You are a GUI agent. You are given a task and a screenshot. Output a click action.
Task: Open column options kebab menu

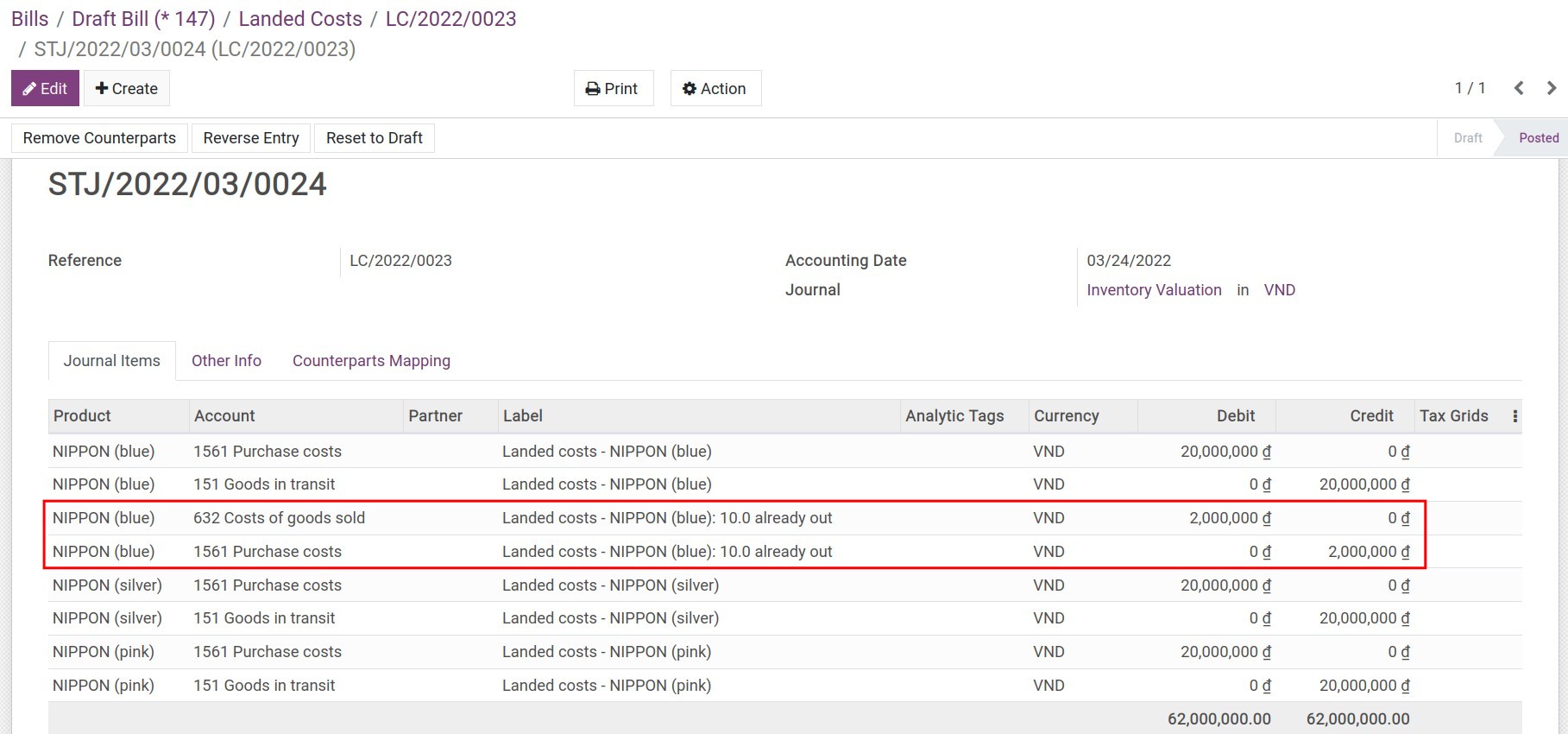pyautogui.click(x=1514, y=416)
